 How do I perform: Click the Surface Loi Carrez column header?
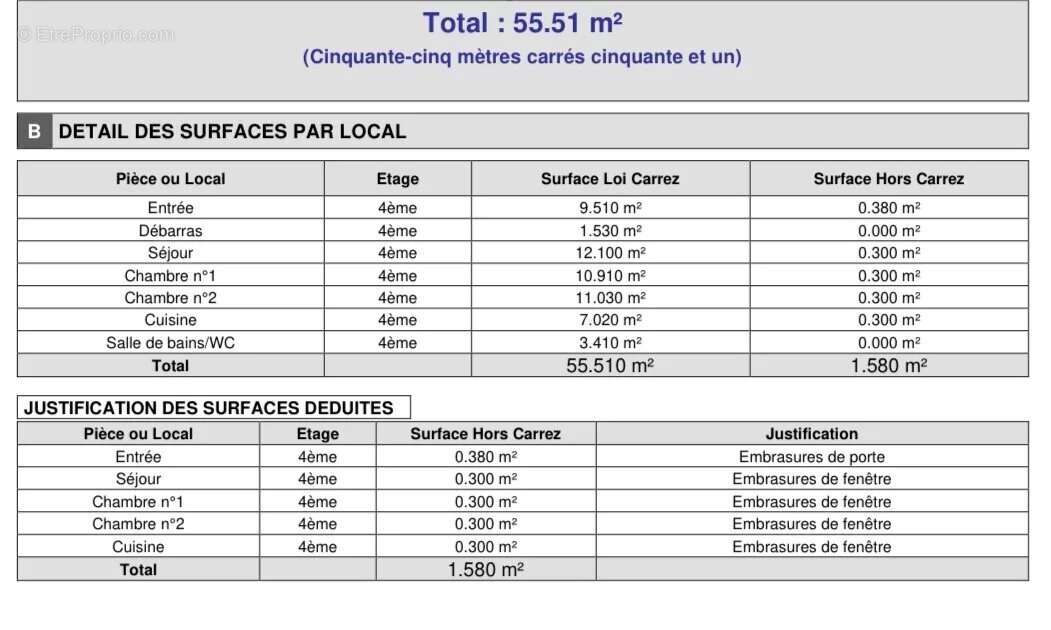pyautogui.click(x=610, y=179)
